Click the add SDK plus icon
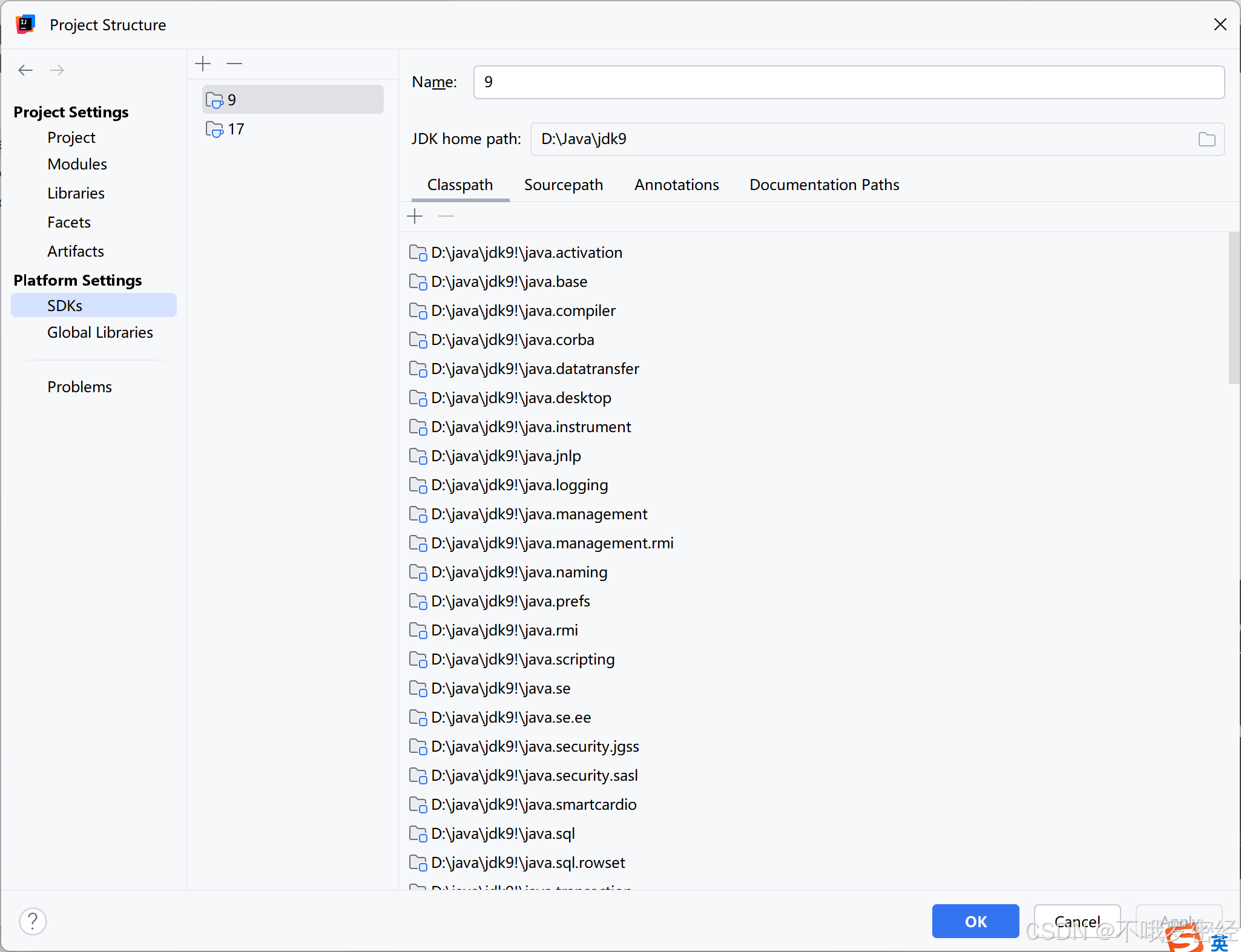 [203, 64]
